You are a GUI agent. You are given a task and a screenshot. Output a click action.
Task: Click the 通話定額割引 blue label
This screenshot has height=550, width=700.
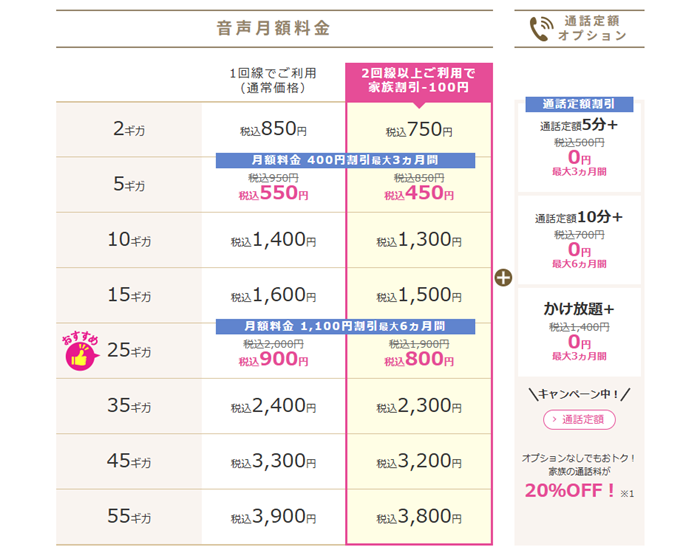[579, 104]
